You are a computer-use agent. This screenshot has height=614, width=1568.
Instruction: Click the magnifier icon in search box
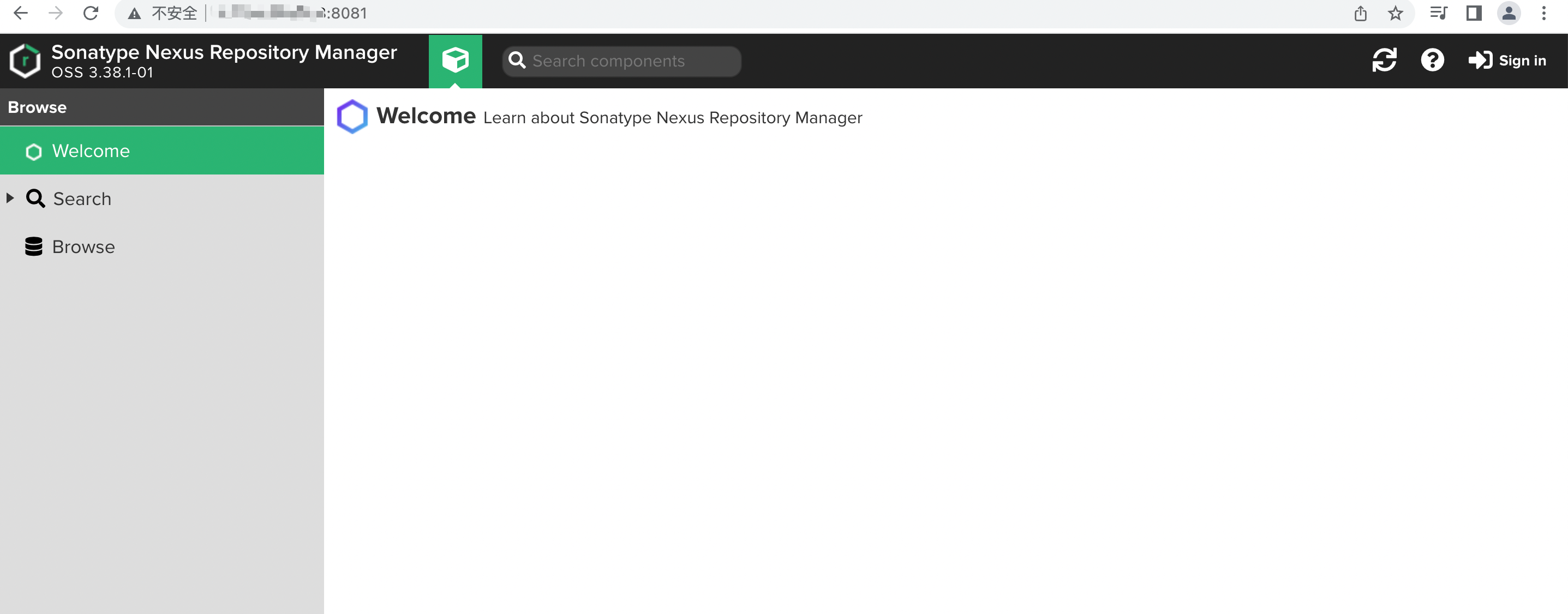coord(517,60)
